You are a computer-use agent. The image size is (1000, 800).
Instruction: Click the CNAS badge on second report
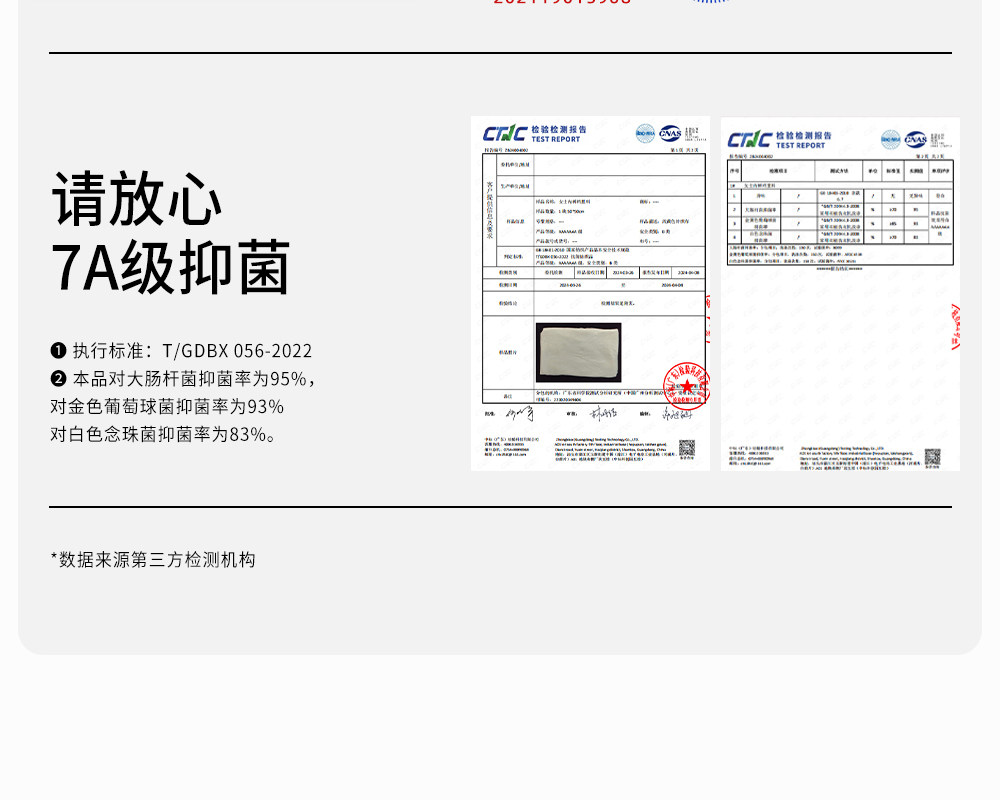pyautogui.click(x=915, y=139)
